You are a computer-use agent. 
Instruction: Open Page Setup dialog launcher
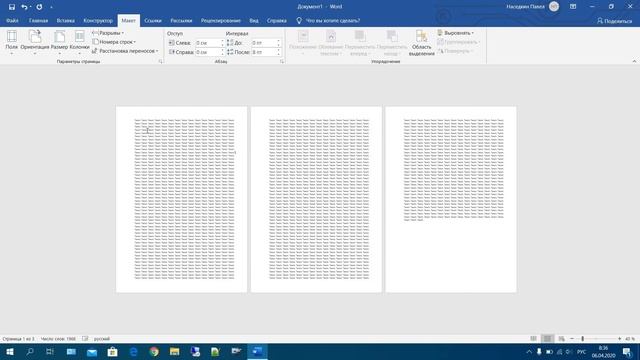tap(160, 62)
